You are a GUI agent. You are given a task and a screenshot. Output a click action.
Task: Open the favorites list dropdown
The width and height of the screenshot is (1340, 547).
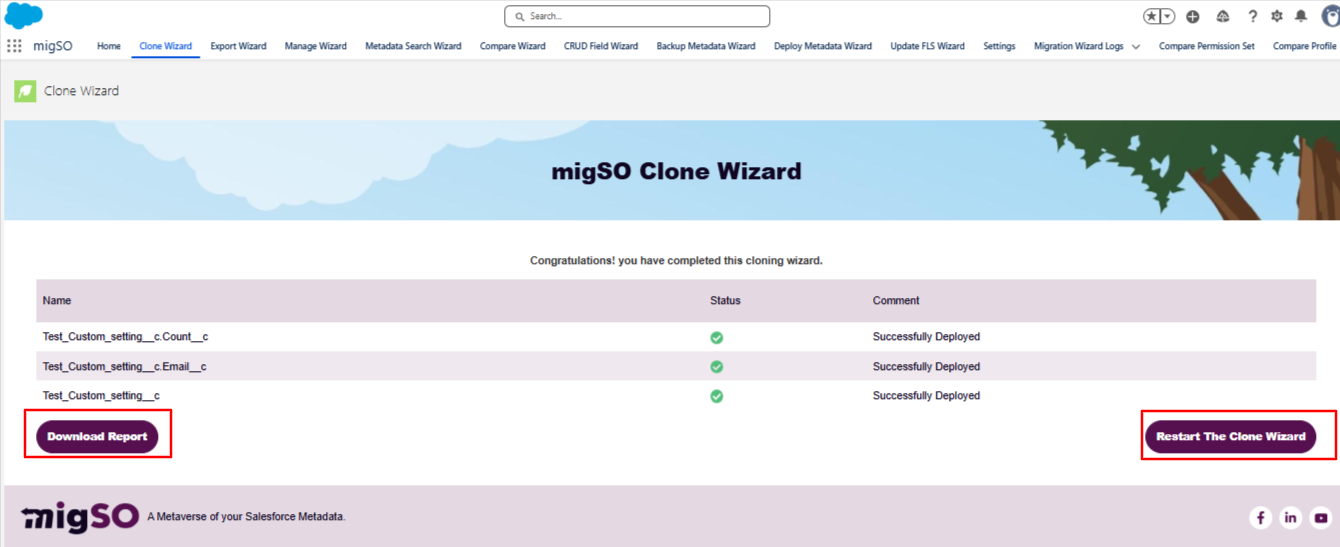click(1168, 16)
